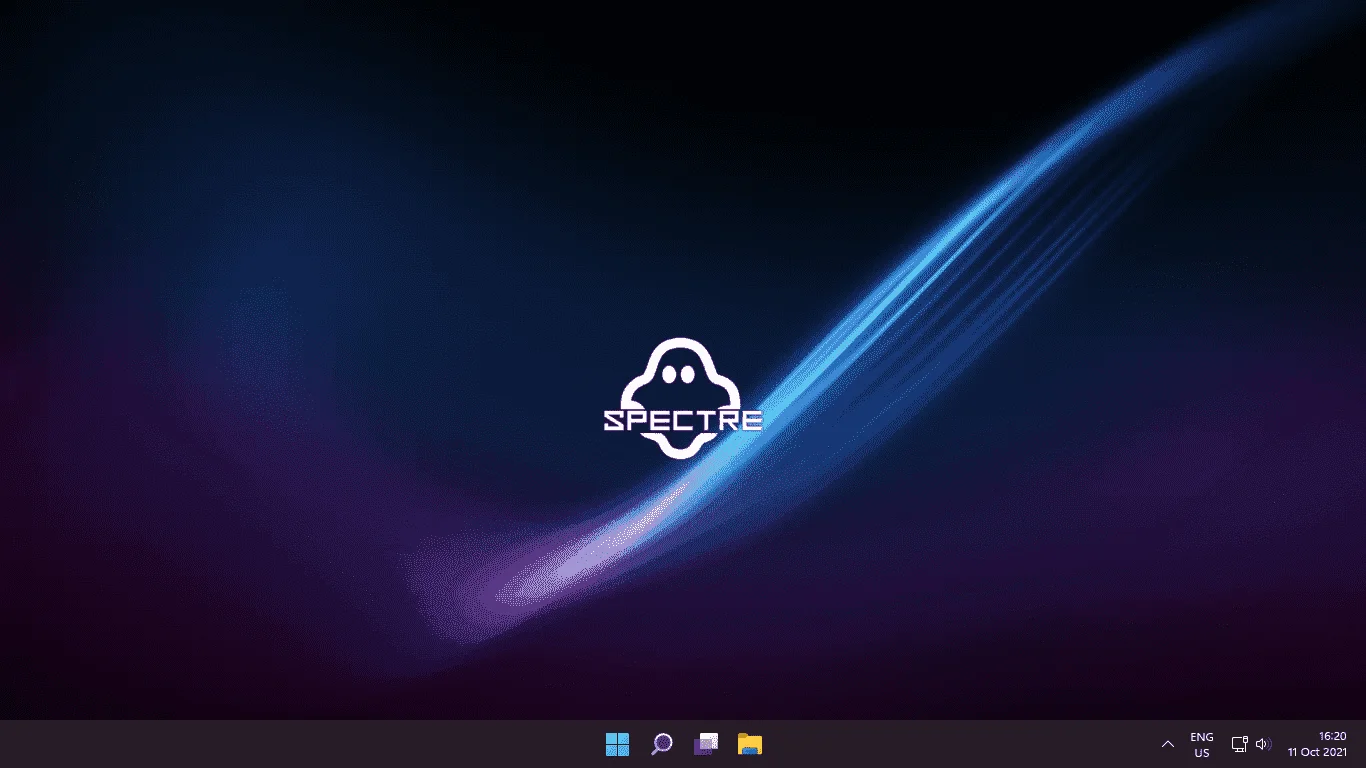This screenshot has height=768, width=1366.
Task: Open the taskbar Search icon
Action: pyautogui.click(x=661, y=744)
